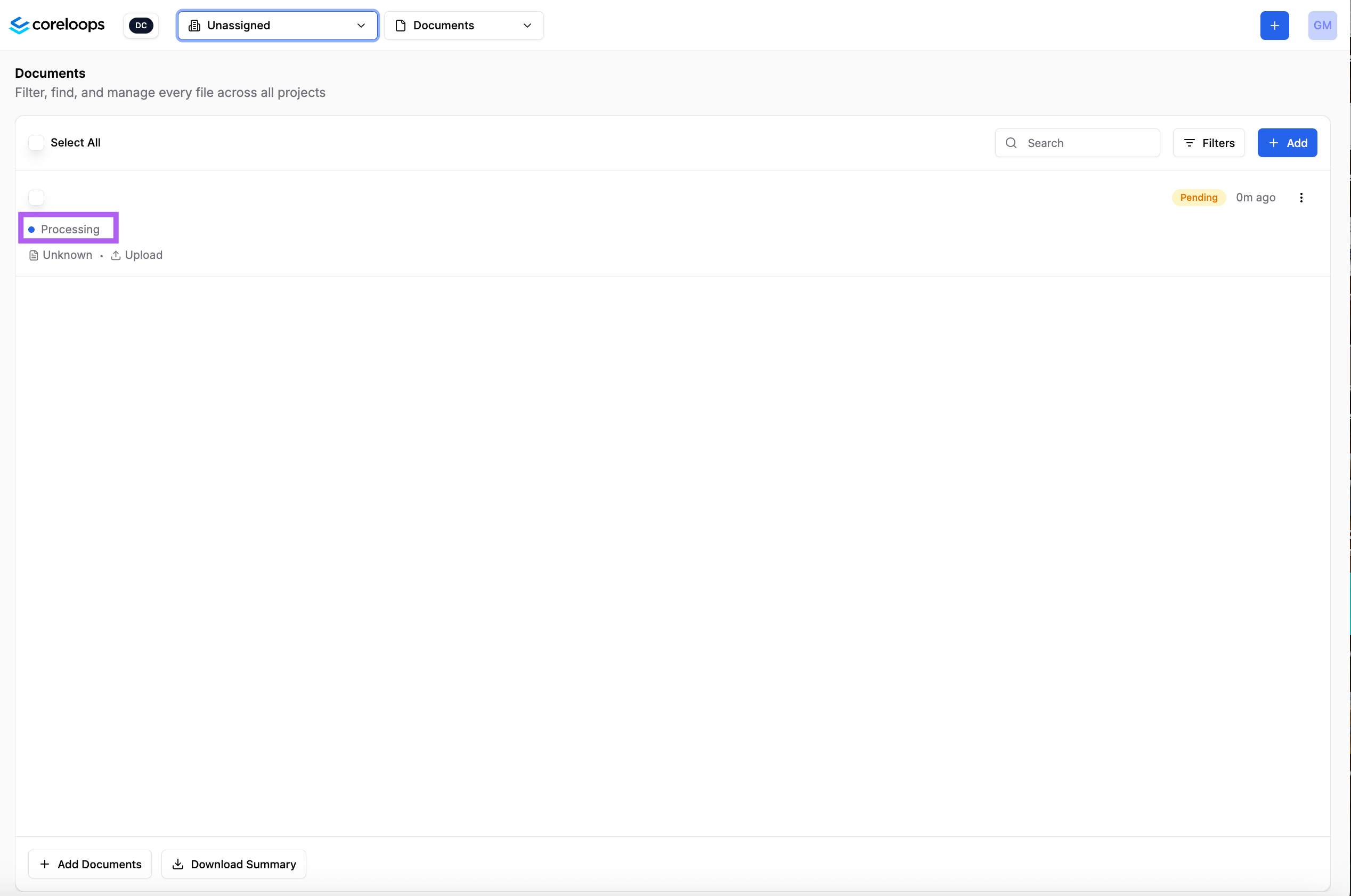1351x896 pixels.
Task: Click the Unknown document type icon
Action: (x=34, y=255)
